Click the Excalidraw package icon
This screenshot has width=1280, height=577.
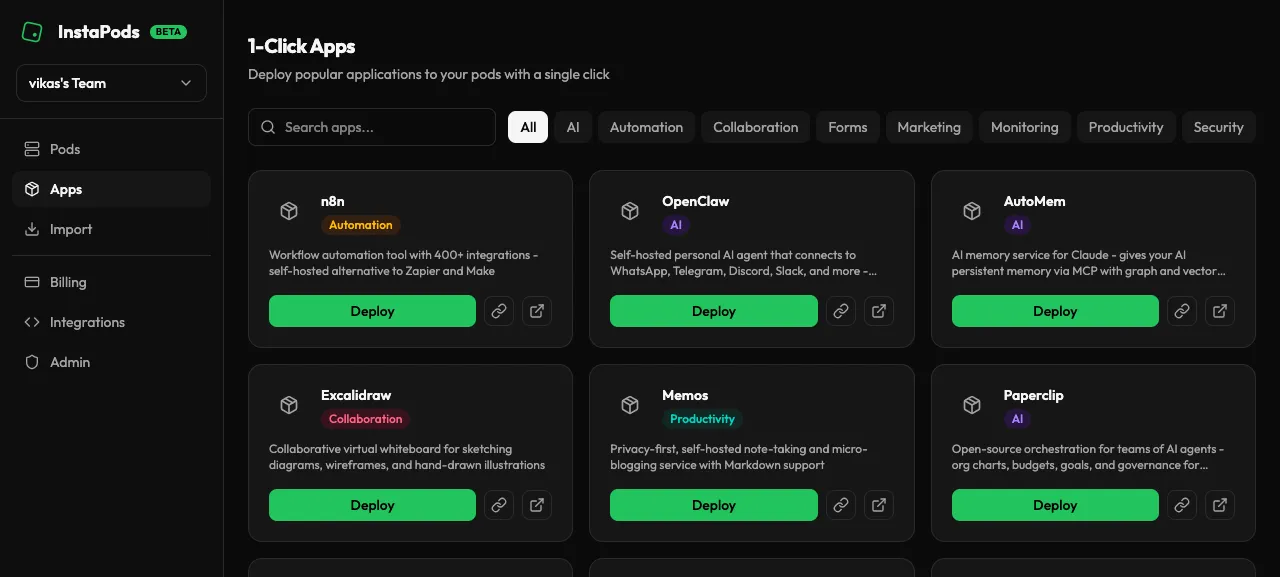click(x=289, y=406)
